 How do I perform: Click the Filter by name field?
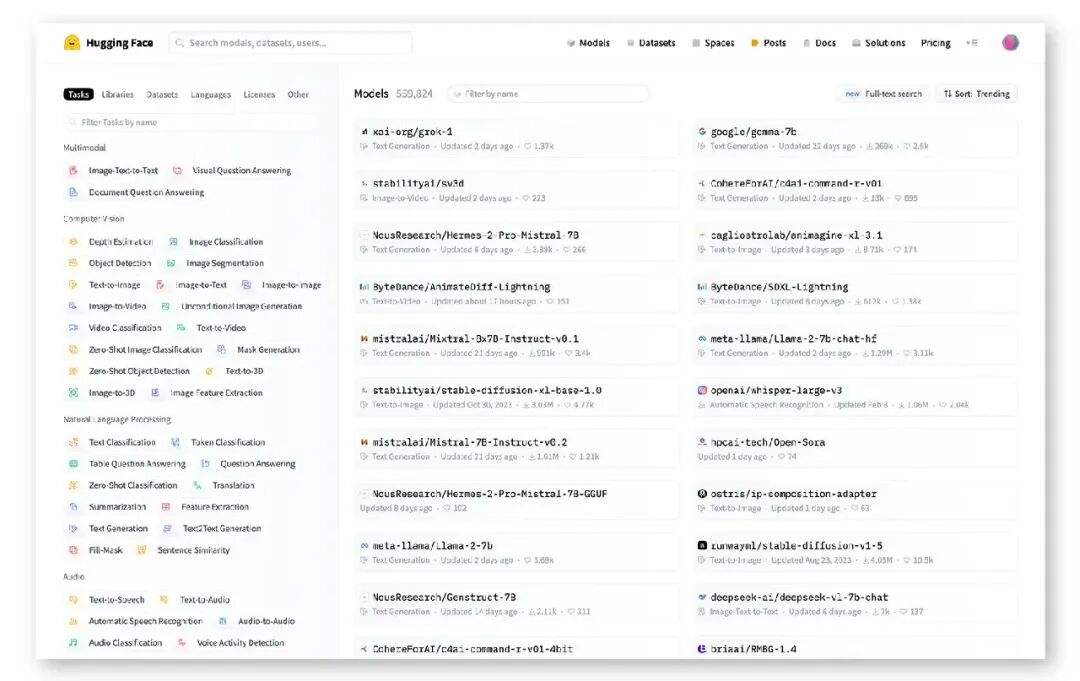tap(548, 94)
